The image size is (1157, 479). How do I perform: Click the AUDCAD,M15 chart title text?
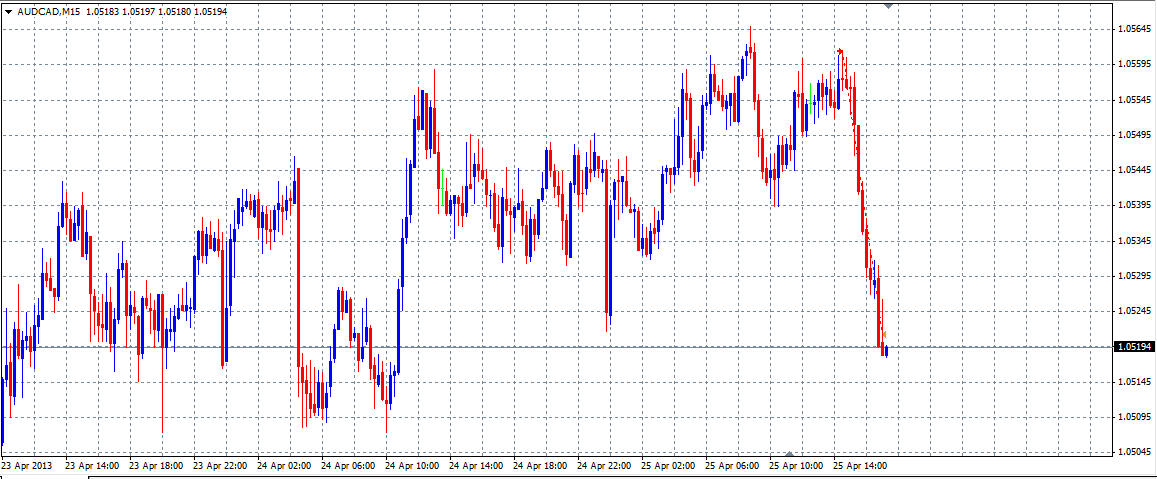pyautogui.click(x=49, y=11)
